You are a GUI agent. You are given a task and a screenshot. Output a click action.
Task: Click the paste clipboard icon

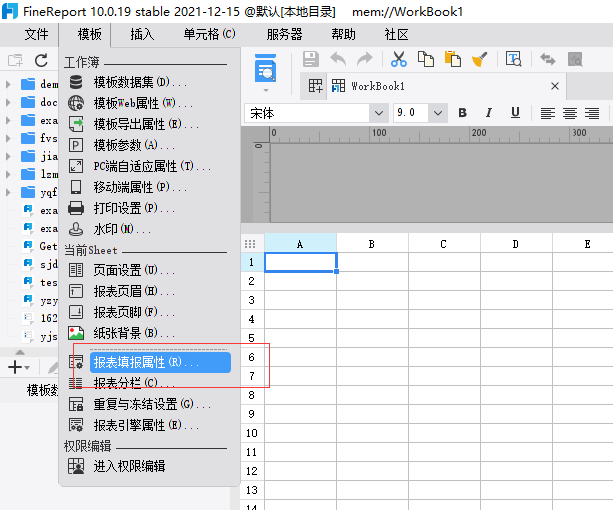coord(453,59)
